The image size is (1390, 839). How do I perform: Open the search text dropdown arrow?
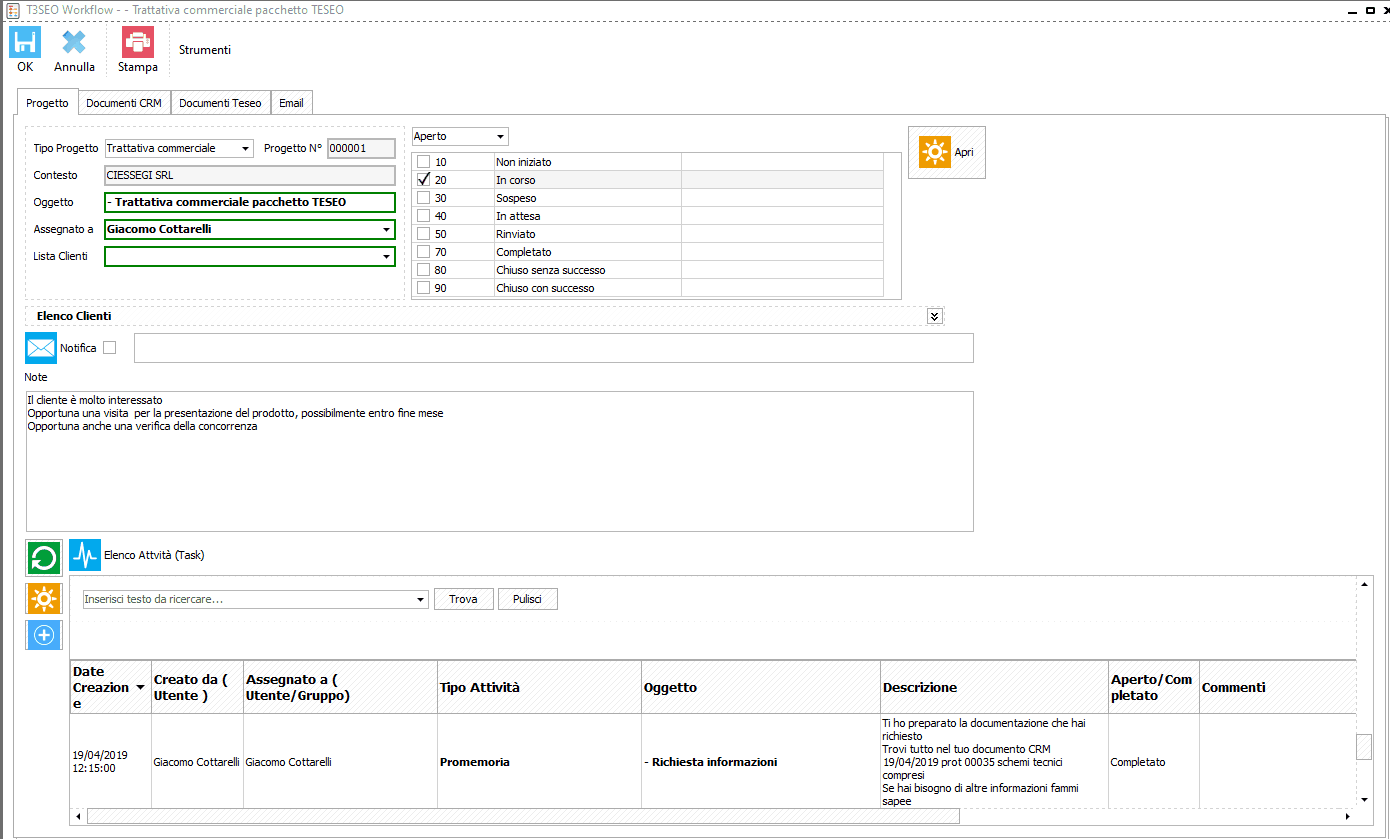420,600
